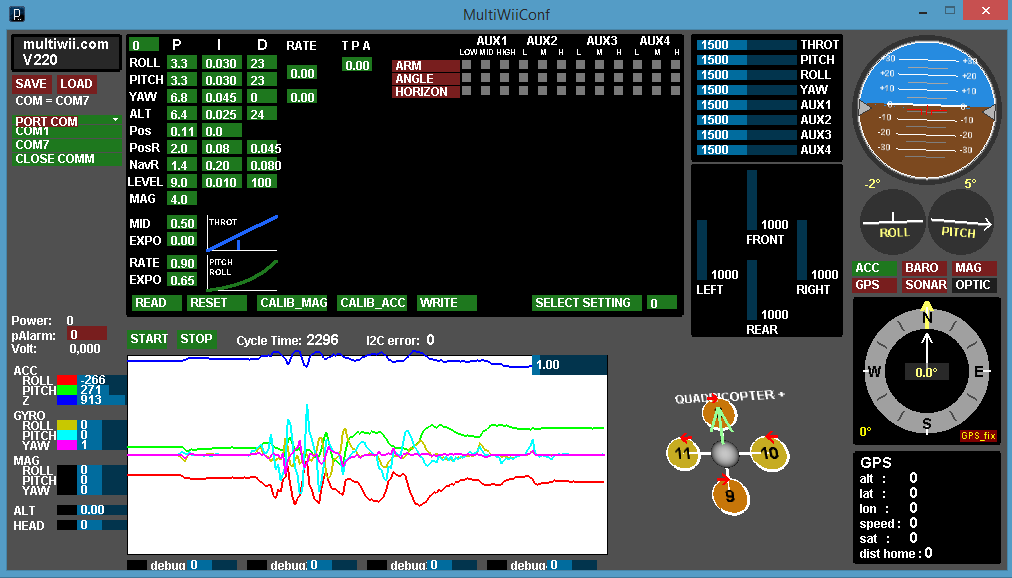Image resolution: width=1012 pixels, height=578 pixels.
Task: Click the graph scale slider showing 1.00
Action: pos(569,364)
